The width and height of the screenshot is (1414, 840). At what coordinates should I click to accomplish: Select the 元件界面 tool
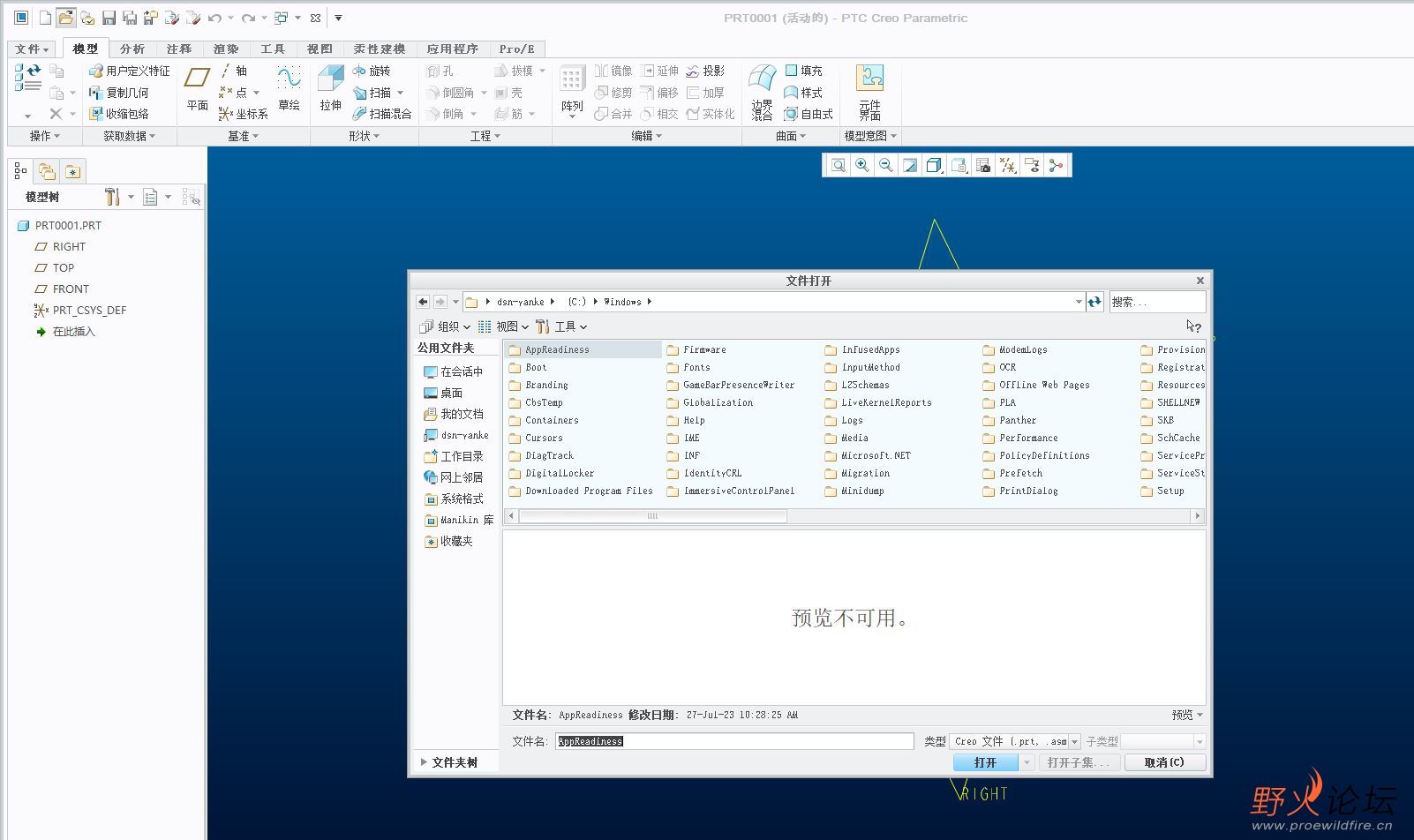[869, 93]
